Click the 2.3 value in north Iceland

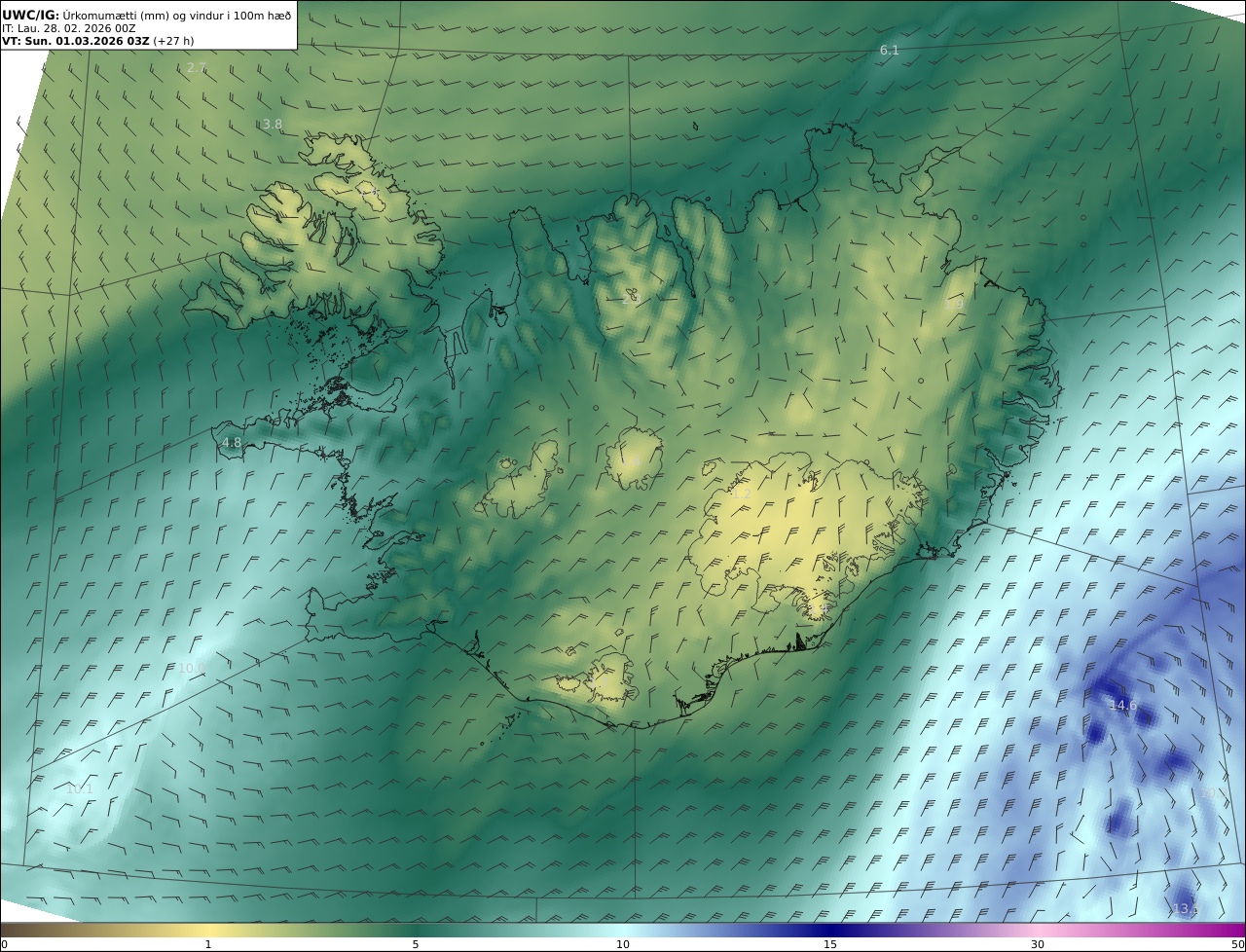tap(631, 299)
